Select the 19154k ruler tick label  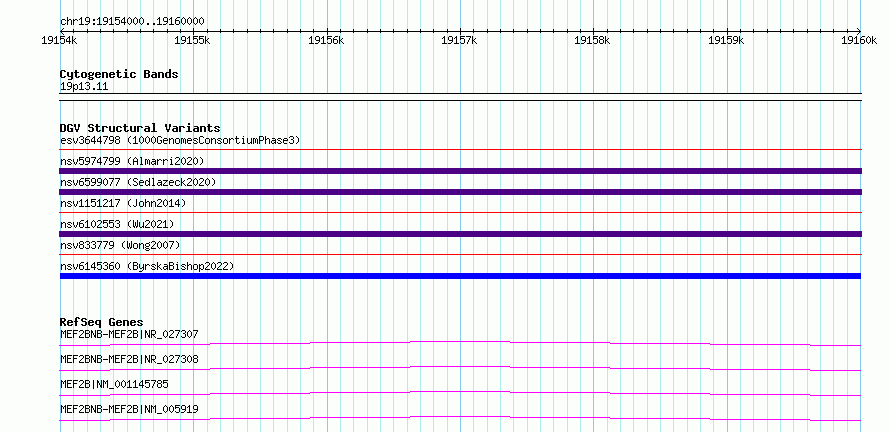(59, 40)
